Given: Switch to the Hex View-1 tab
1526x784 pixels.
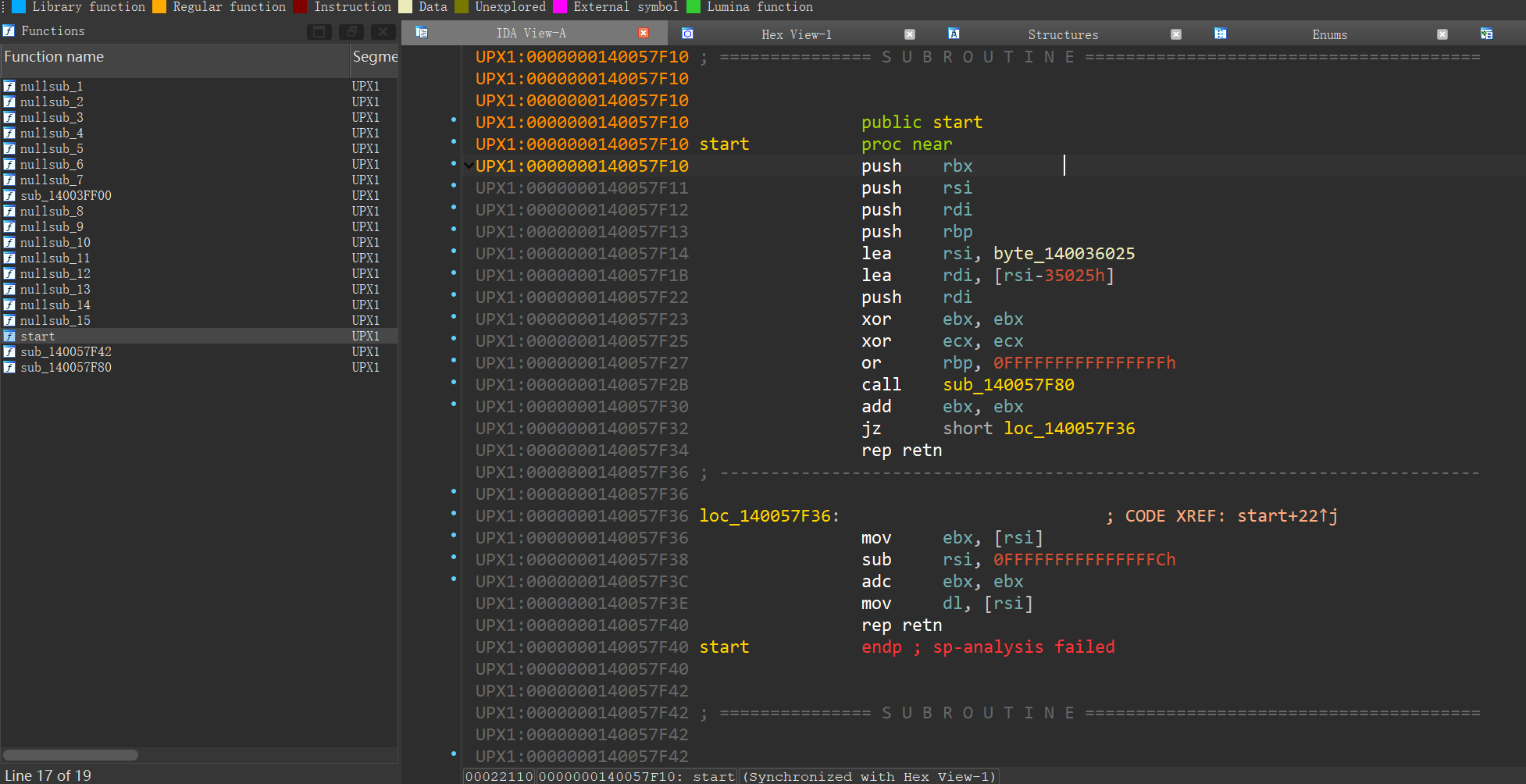Looking at the screenshot, I should click(797, 34).
